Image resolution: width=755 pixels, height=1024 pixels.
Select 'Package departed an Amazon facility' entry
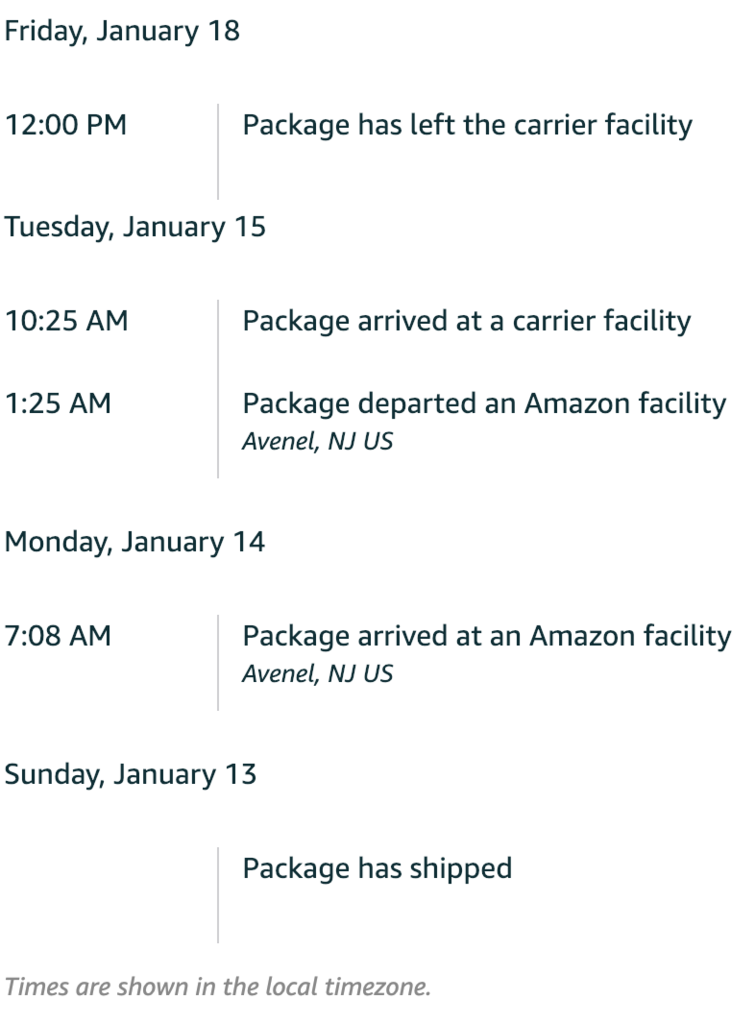click(484, 404)
